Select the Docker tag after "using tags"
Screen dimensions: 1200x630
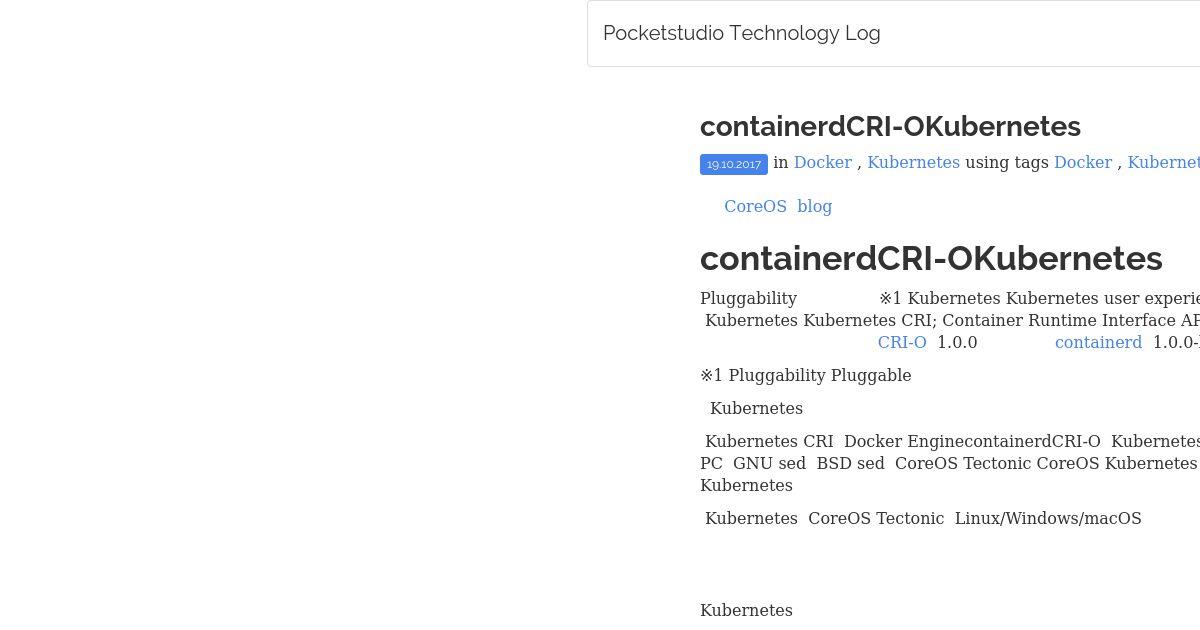(1083, 162)
